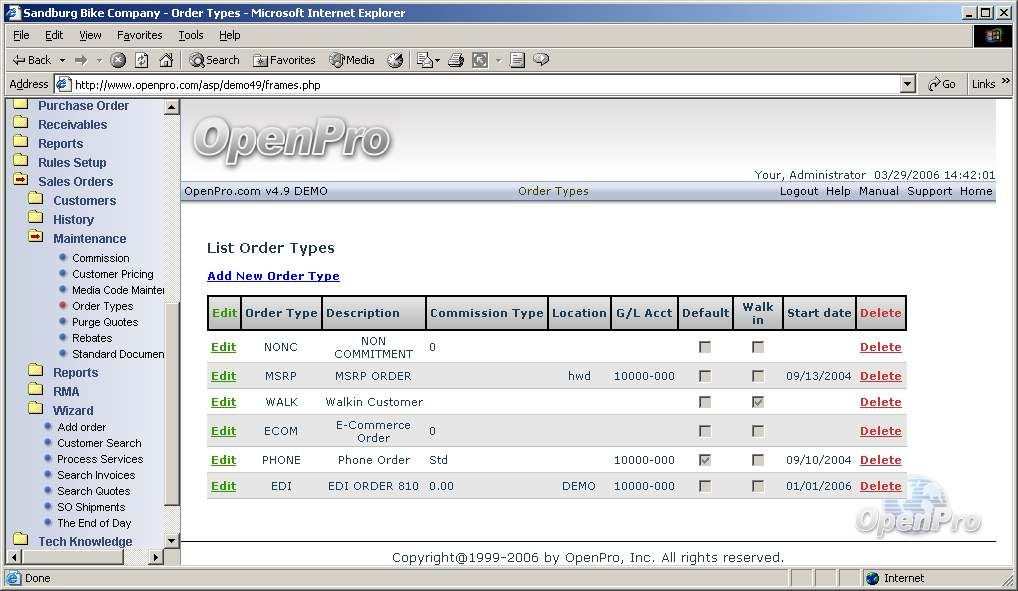
Task: Open the View menu
Action: point(90,35)
